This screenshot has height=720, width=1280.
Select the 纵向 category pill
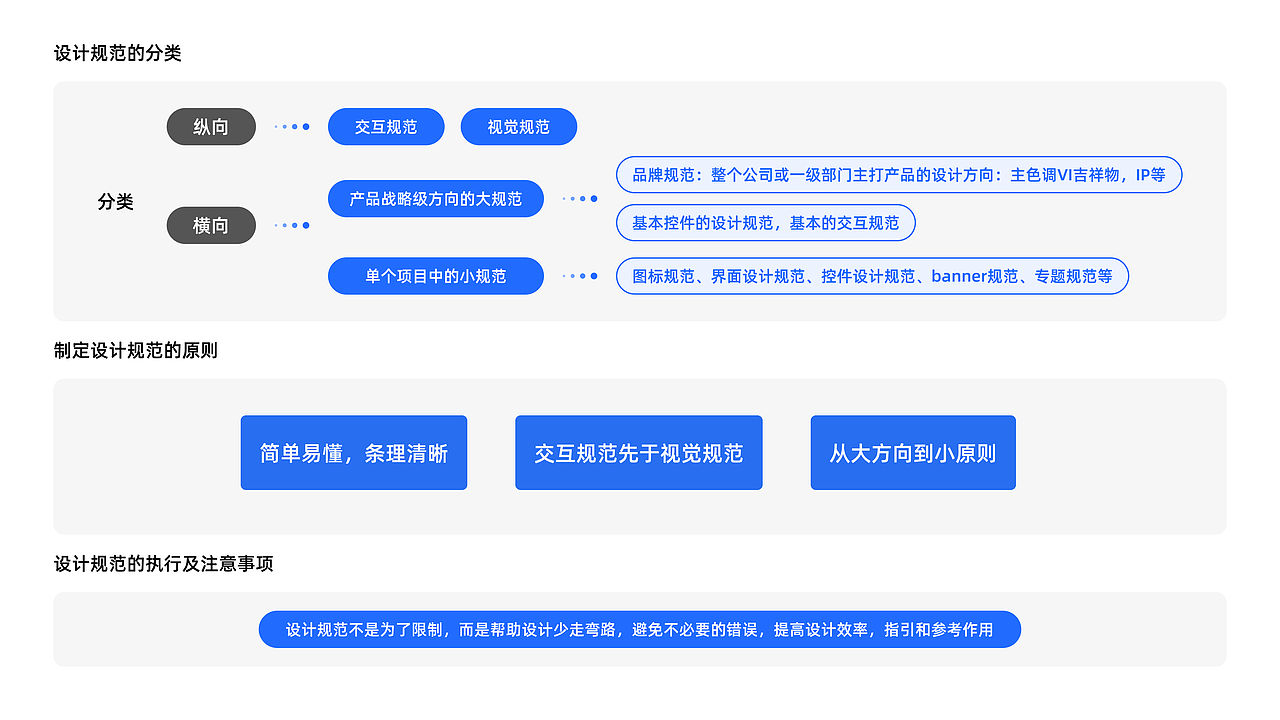coord(210,126)
